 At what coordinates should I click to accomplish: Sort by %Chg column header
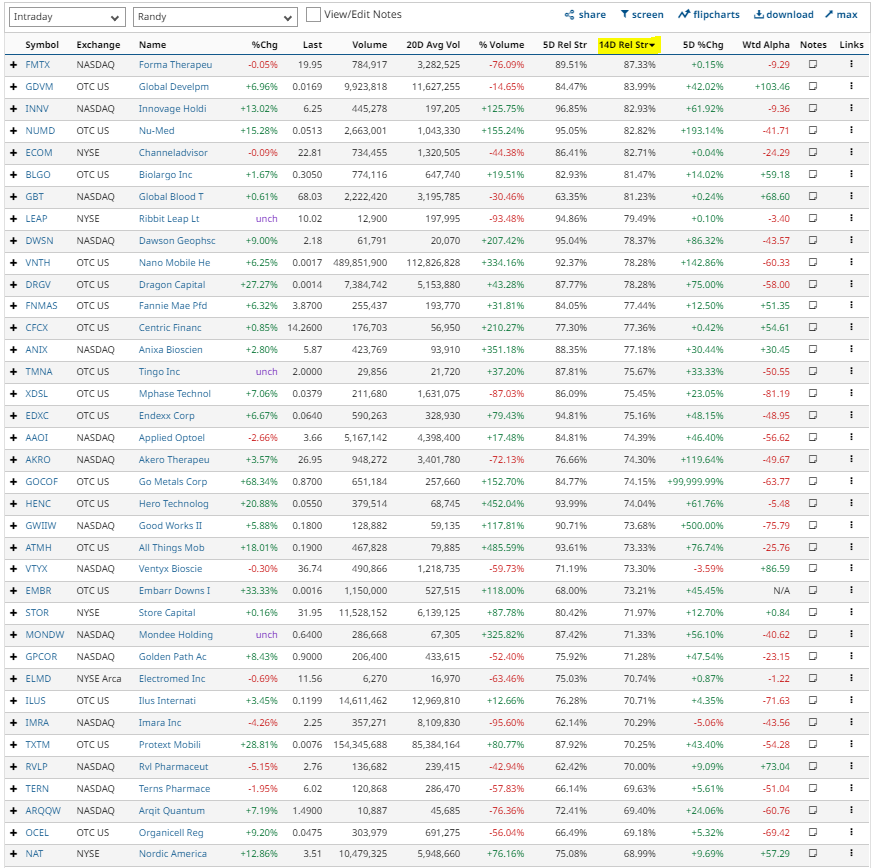[x=264, y=45]
